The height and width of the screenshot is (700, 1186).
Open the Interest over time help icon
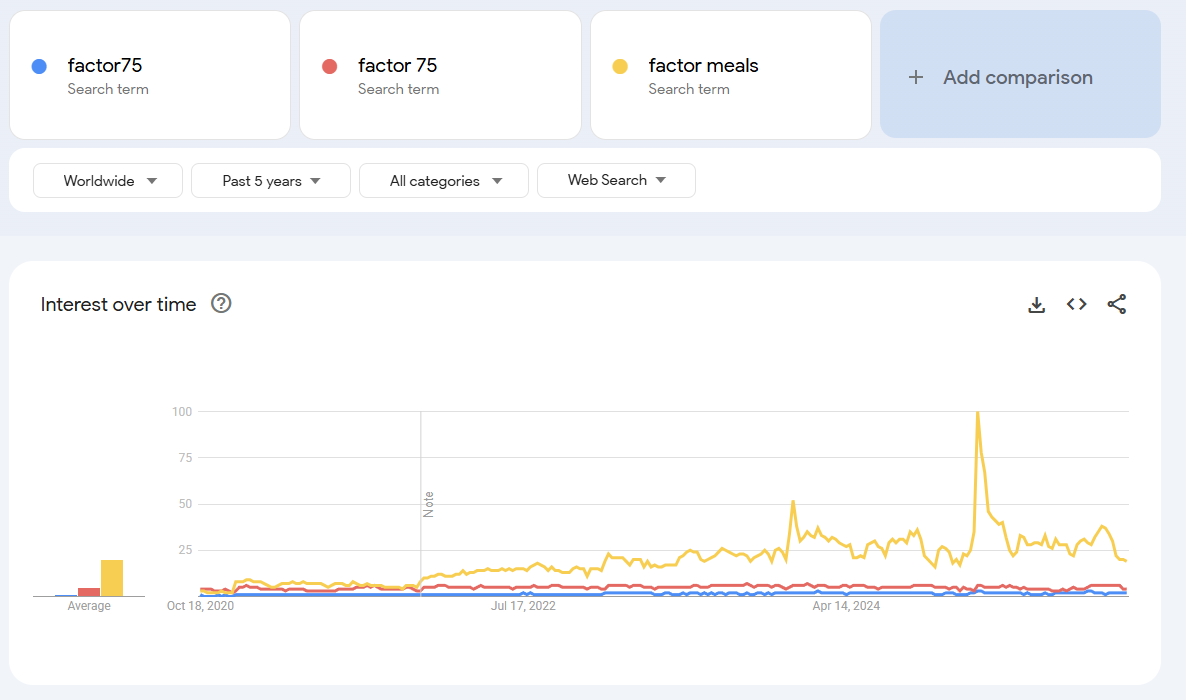[222, 304]
